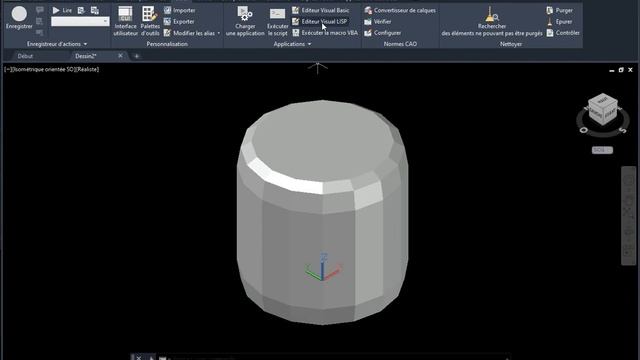Open the SCG dropdown below ViewCube
Screen dimensions: 640x360
click(x=602, y=150)
